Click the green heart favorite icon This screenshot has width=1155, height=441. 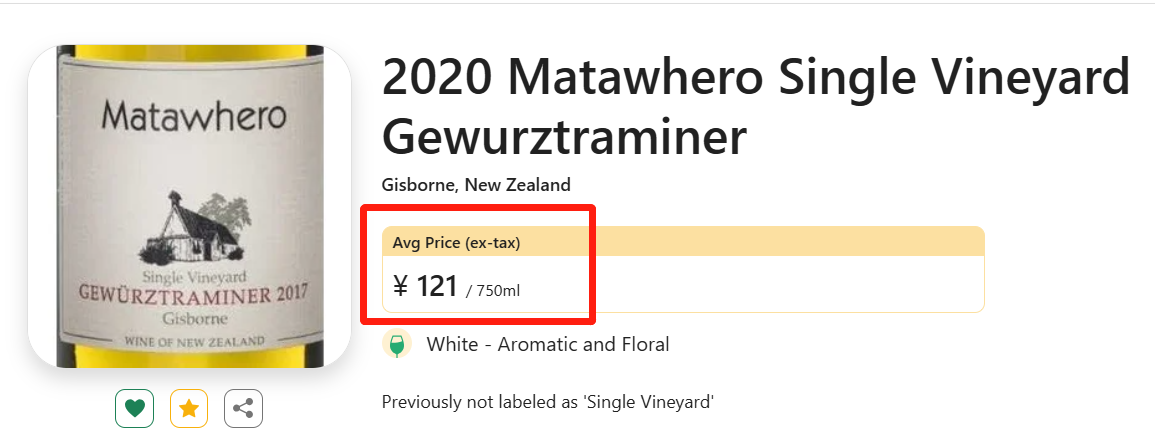tap(134, 408)
